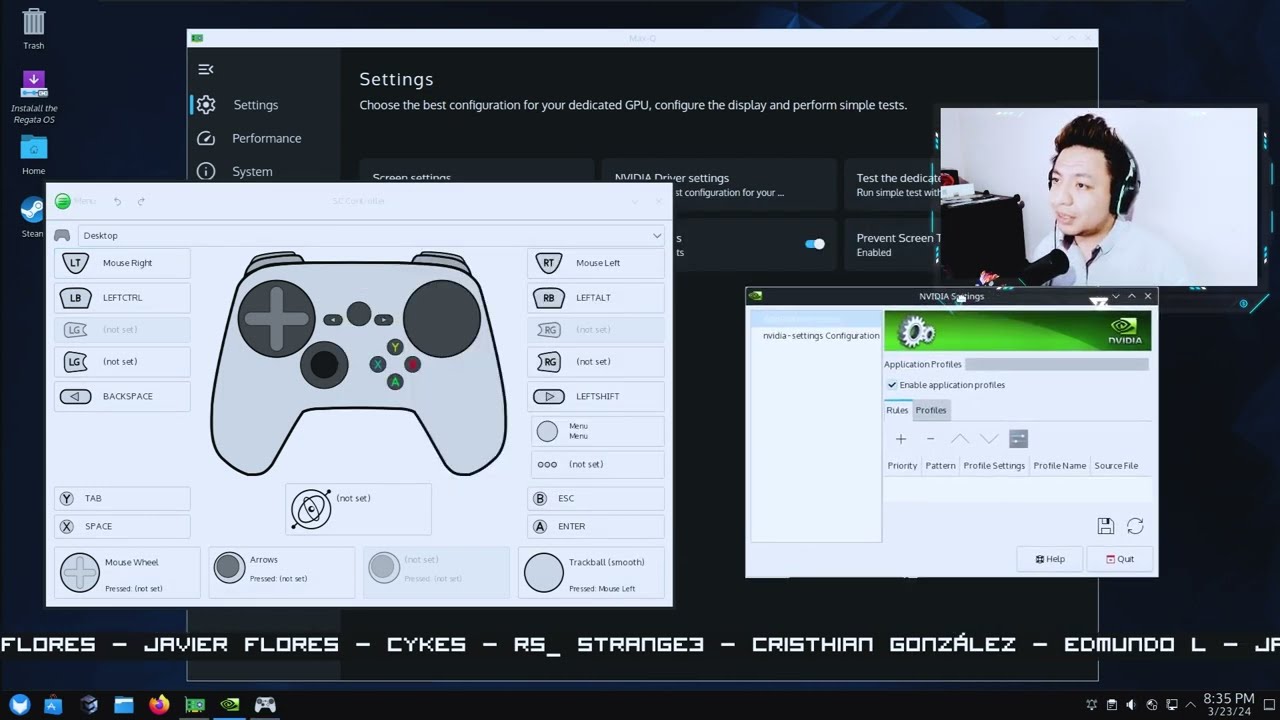Click the gamepad icon beside the Desktop profile
The height and width of the screenshot is (720, 1280).
(x=62, y=235)
